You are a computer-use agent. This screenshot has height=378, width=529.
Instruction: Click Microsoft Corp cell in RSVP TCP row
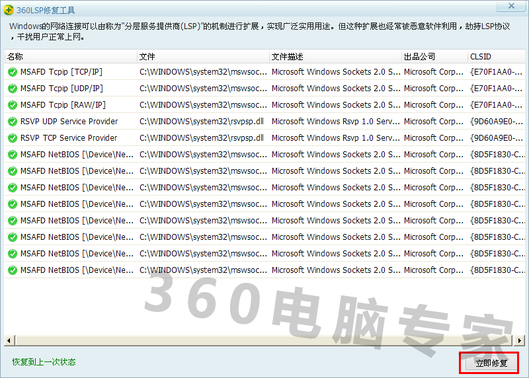434,138
